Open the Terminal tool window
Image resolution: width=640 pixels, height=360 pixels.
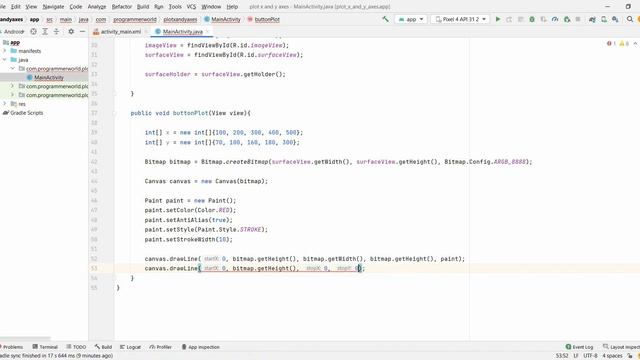pyautogui.click(x=45, y=347)
